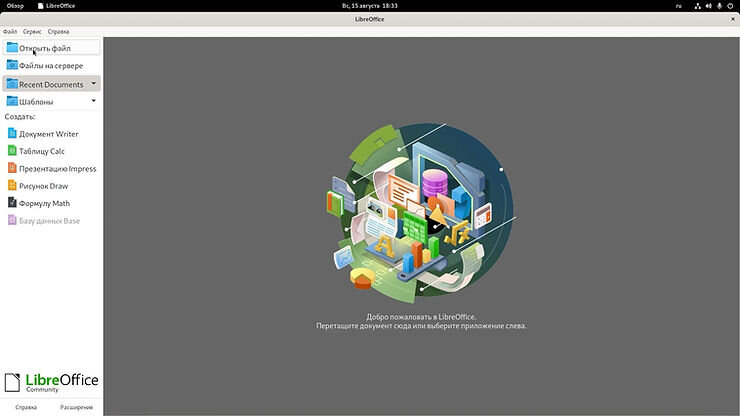Screen dimensions: 740x416
Task: Click the ru keyboard layout indicator
Action: [679, 6]
